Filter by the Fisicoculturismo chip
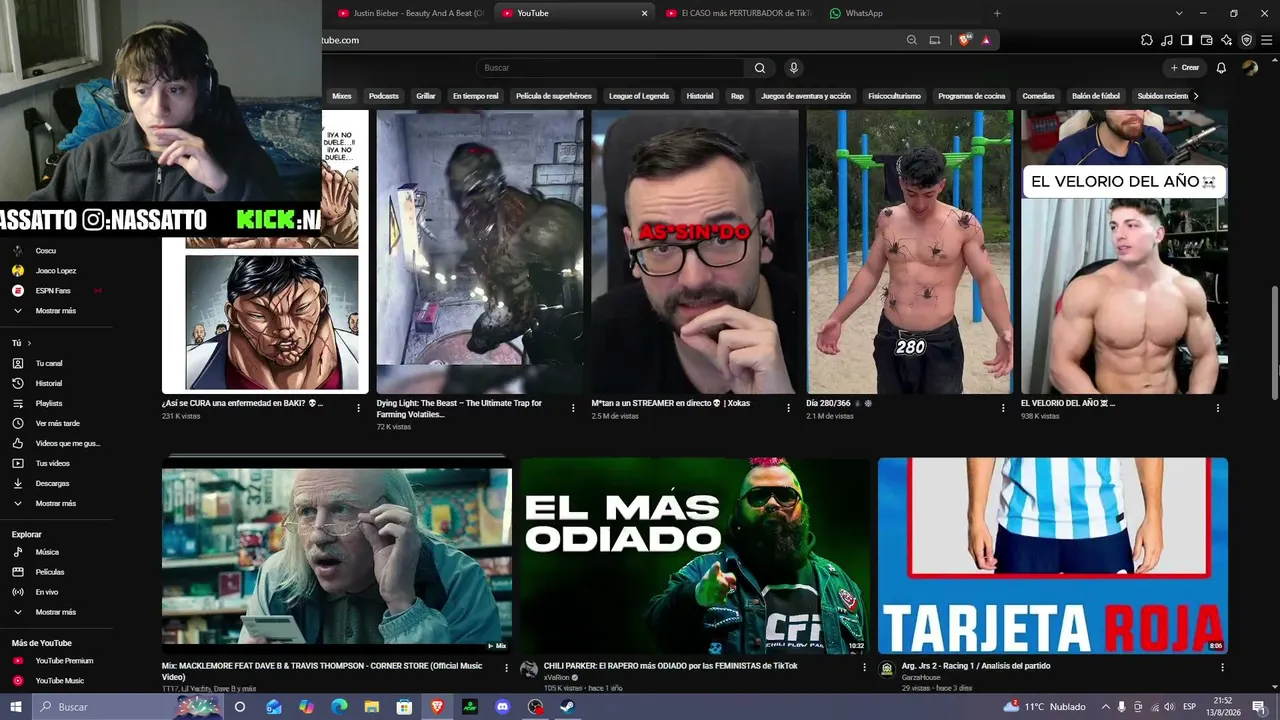Screen dimensions: 1280x720 pos(894,96)
